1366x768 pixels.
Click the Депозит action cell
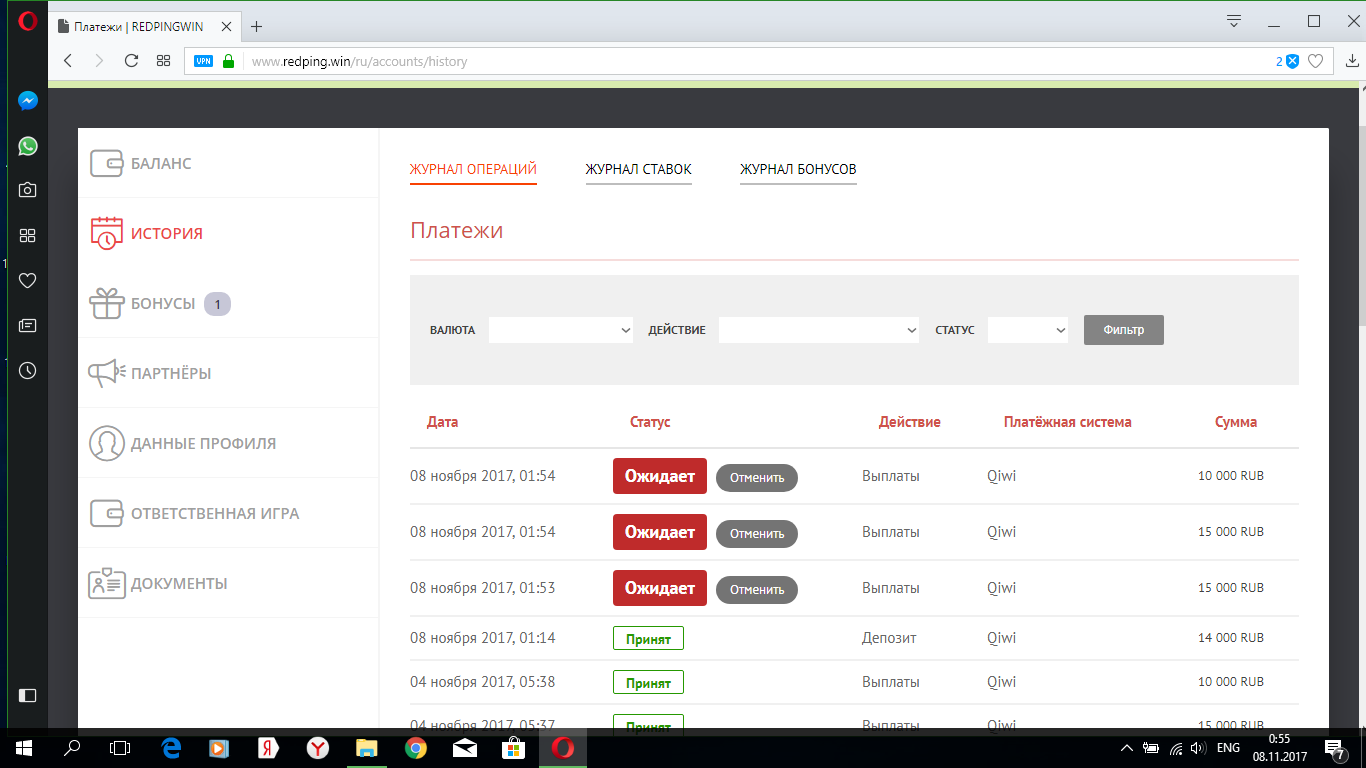tap(889, 638)
